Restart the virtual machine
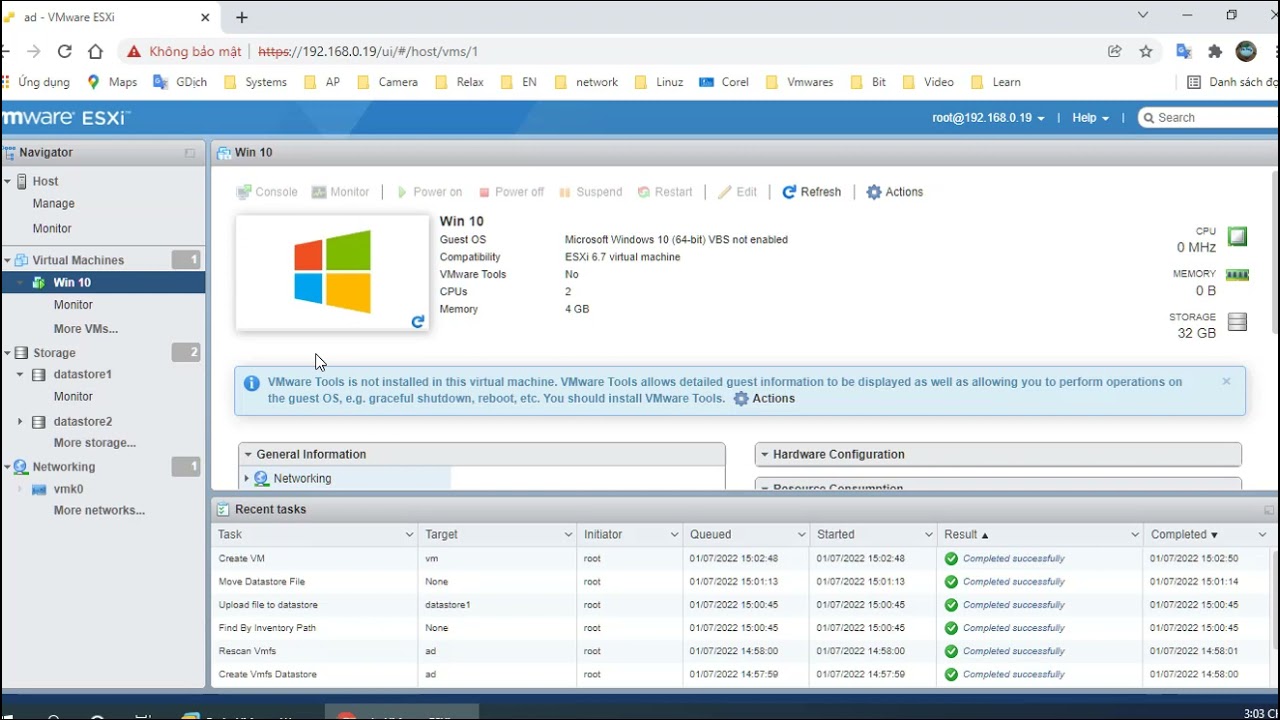 pos(665,192)
